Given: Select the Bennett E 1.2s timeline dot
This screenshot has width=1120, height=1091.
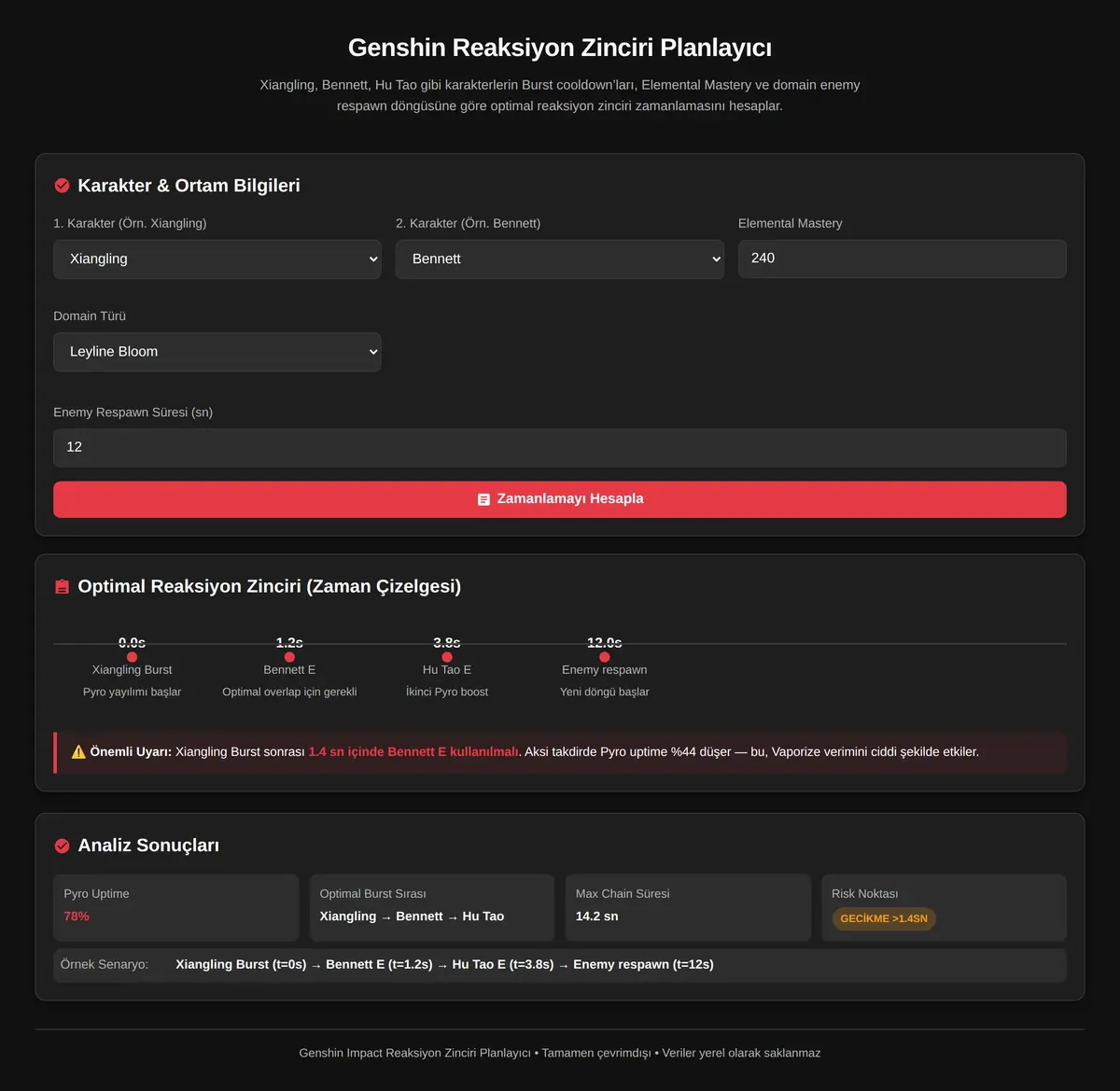Looking at the screenshot, I should click(289, 657).
